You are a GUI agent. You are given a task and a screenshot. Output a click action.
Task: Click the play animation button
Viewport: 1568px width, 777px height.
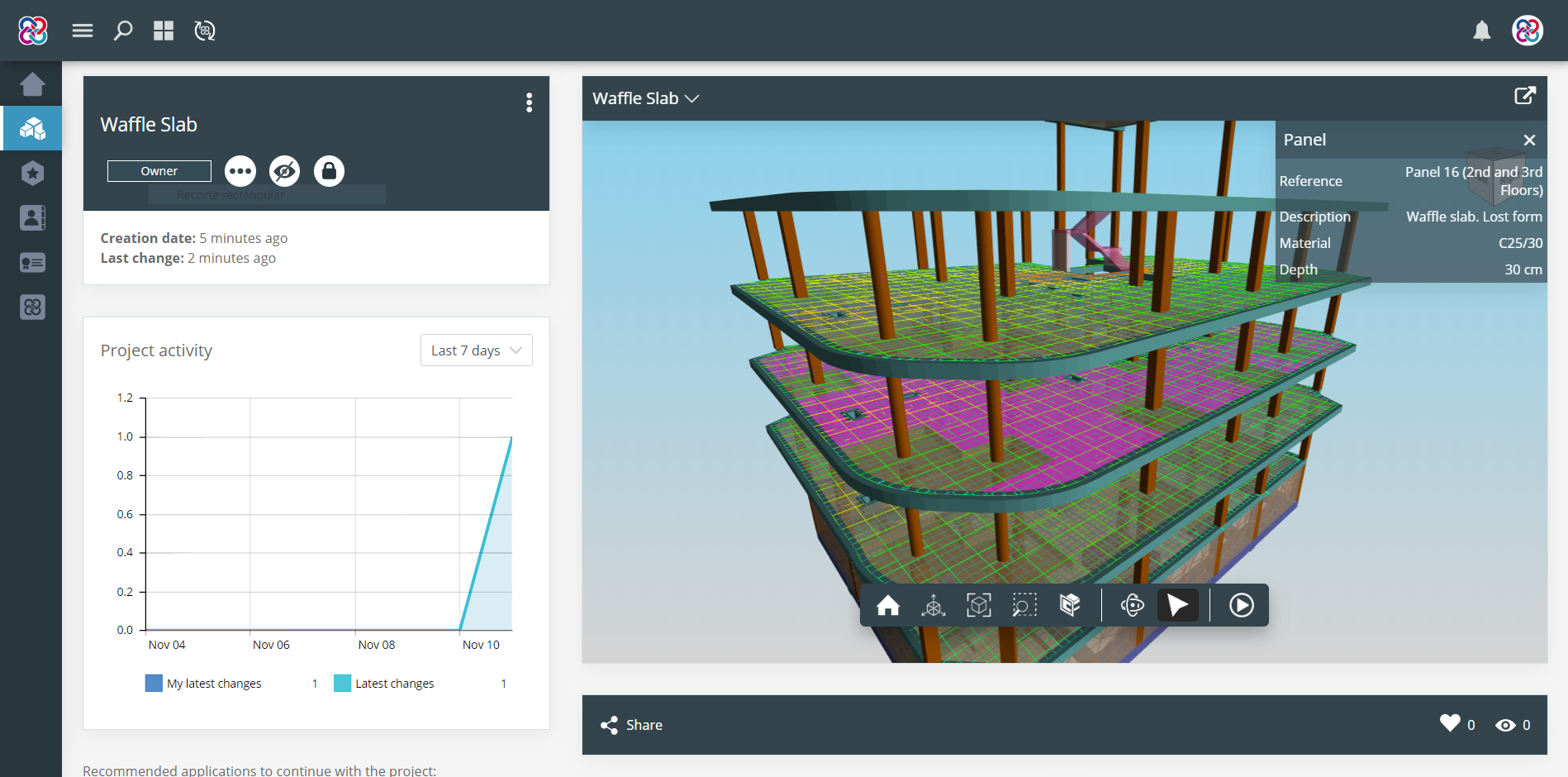1241,606
